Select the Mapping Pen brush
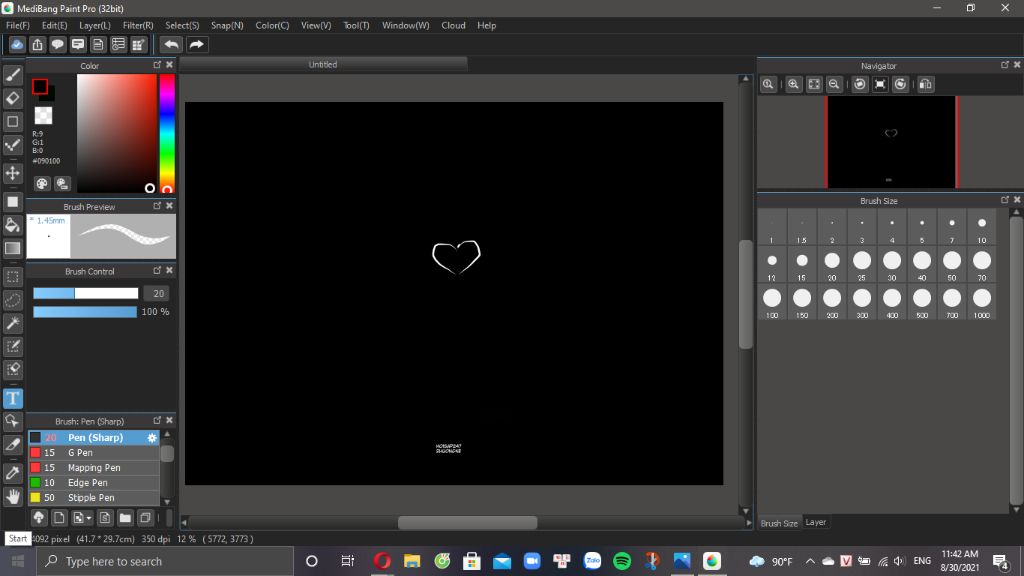 93,468
